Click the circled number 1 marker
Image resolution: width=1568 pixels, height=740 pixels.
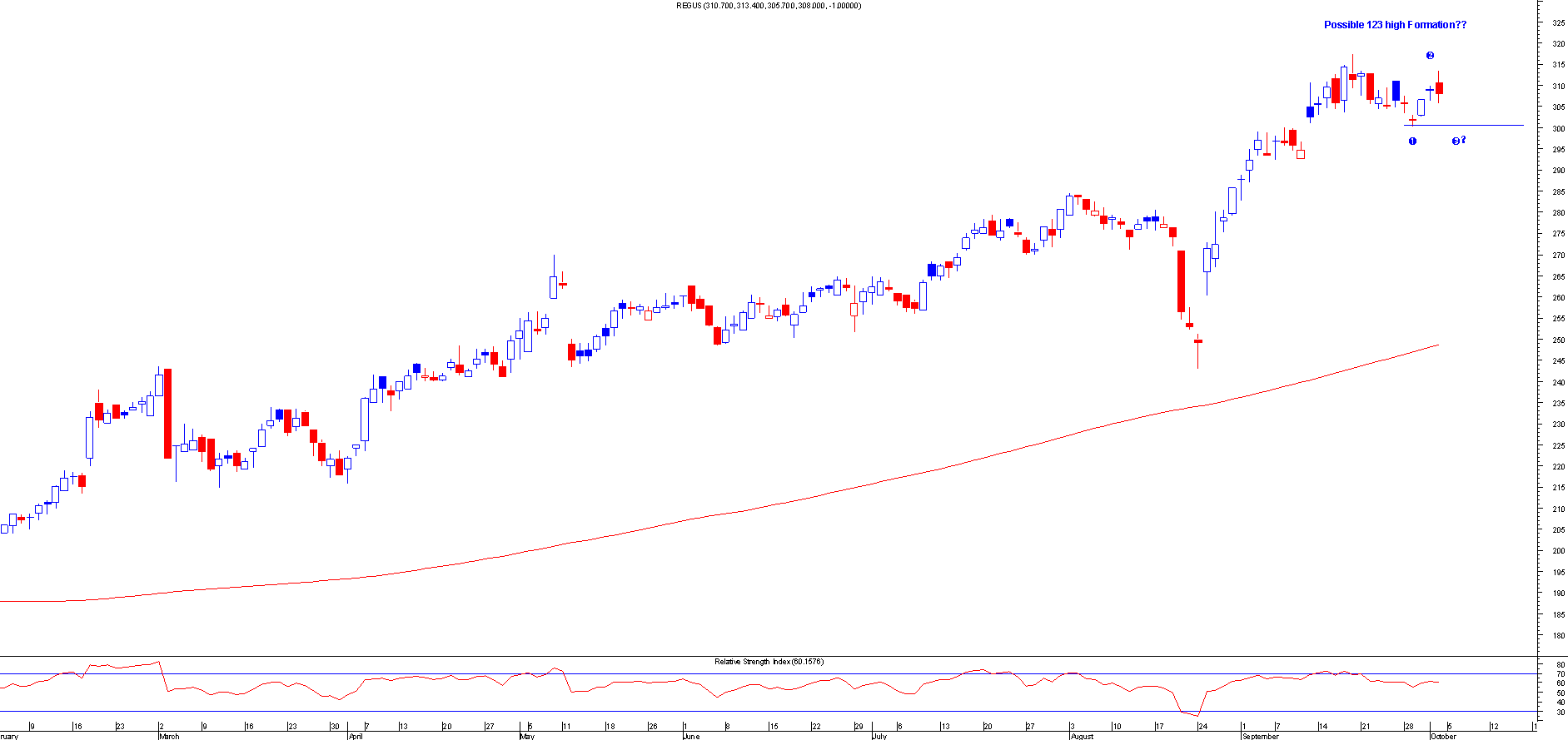coord(1412,142)
